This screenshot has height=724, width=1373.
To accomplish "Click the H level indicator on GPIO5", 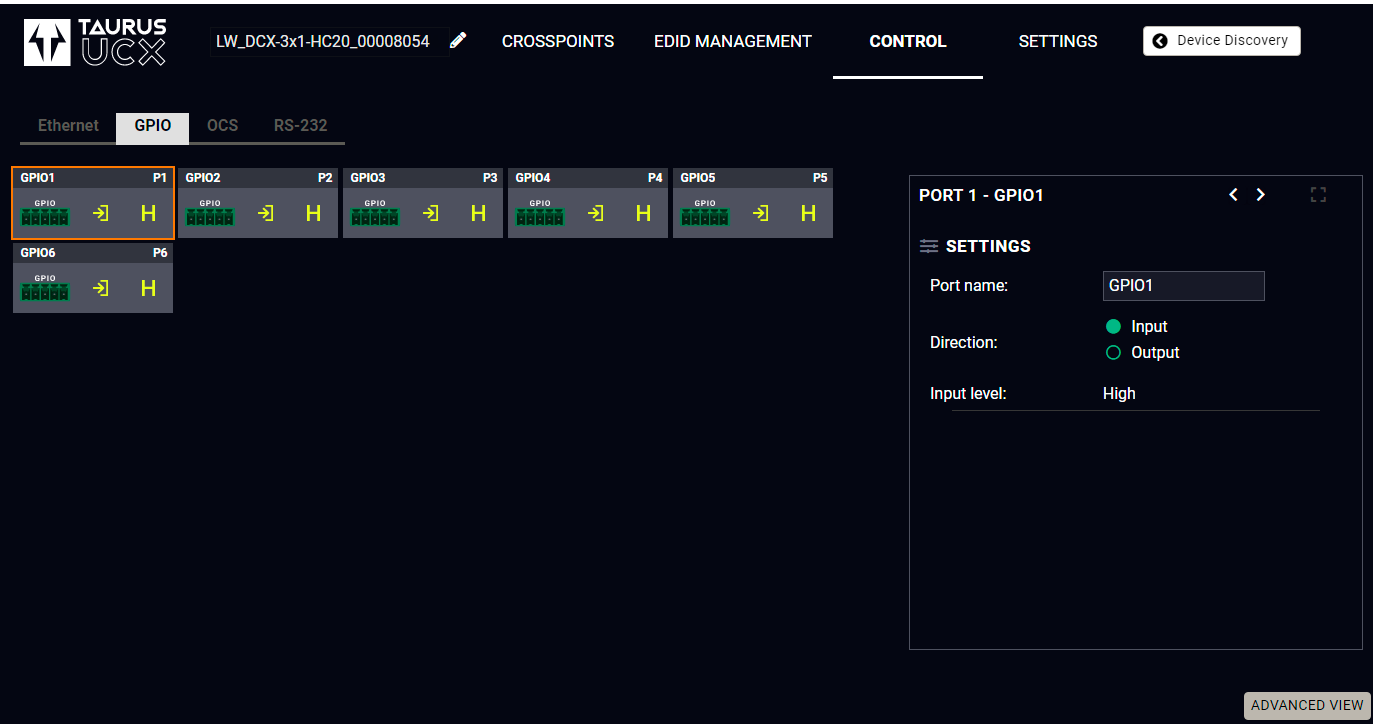I will click(808, 213).
